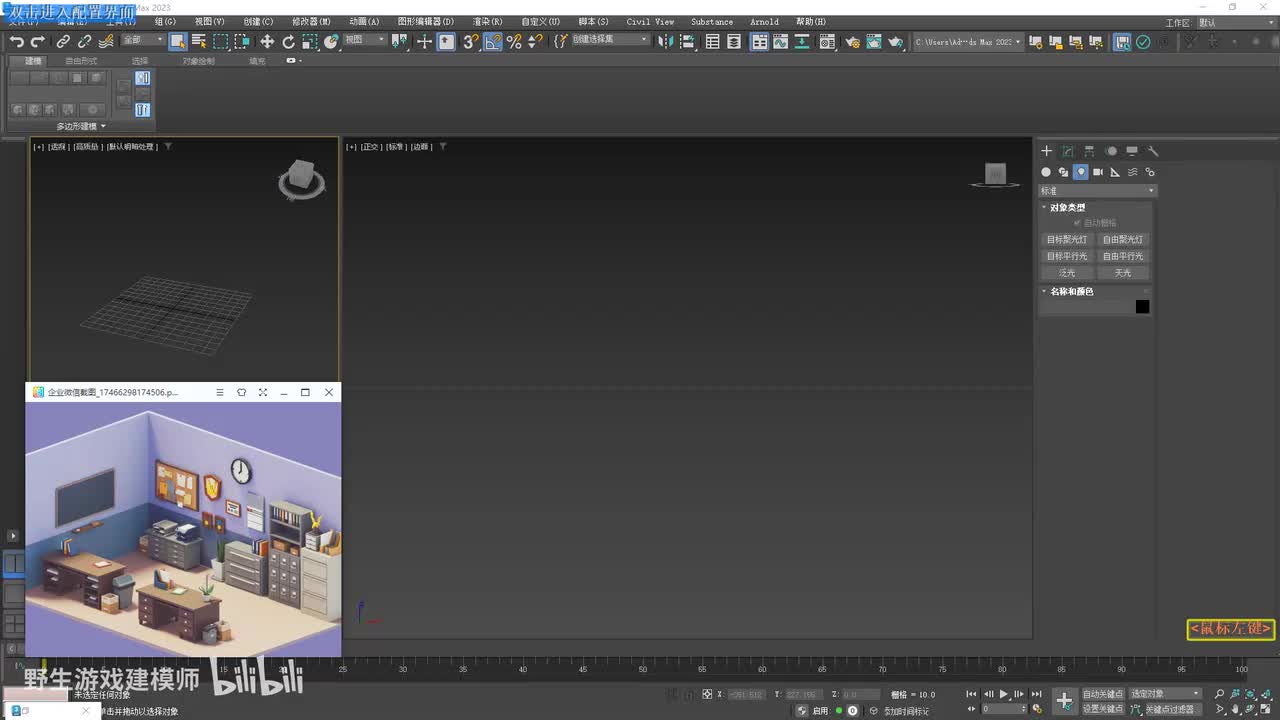The width and height of the screenshot is (1280, 720).
Task: Toggle the Percent Snap button
Action: point(514,41)
